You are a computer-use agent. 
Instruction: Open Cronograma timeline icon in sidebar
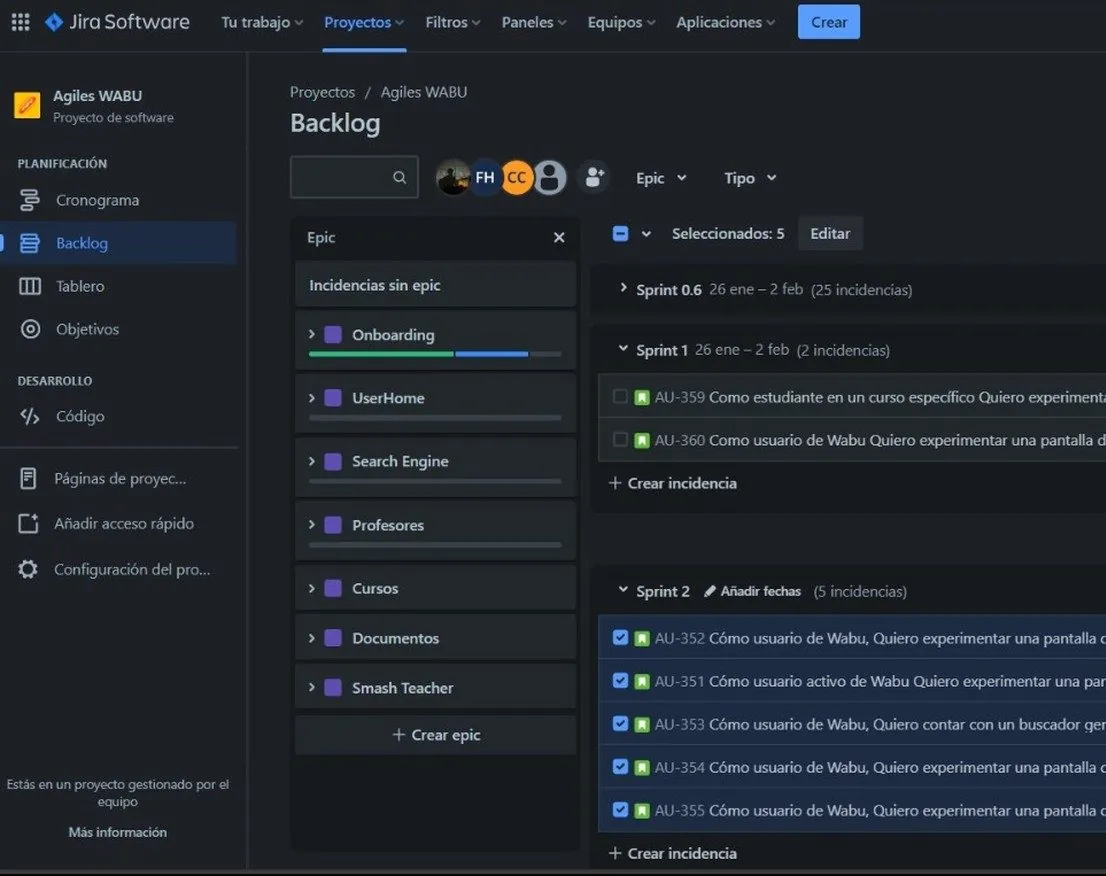30,200
